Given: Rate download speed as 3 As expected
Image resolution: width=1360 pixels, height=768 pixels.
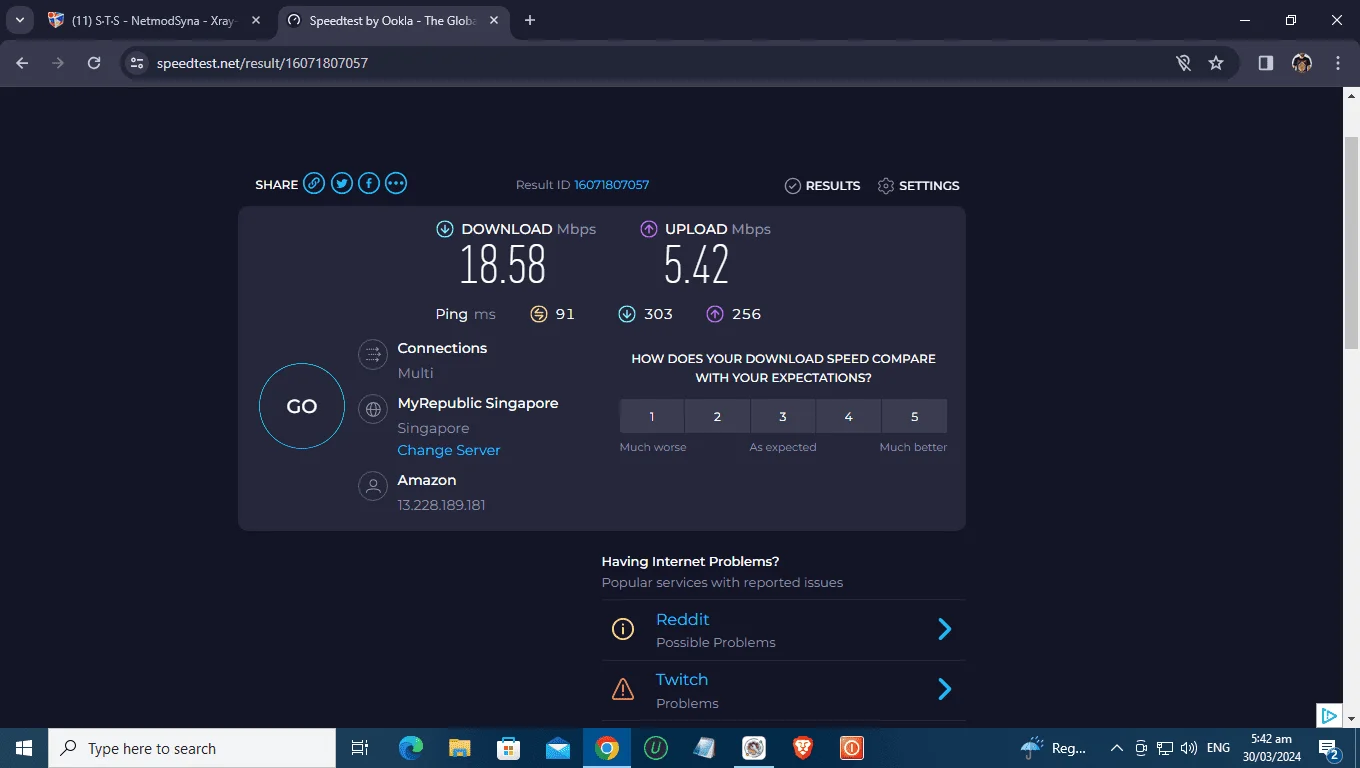Looking at the screenshot, I should point(783,416).
